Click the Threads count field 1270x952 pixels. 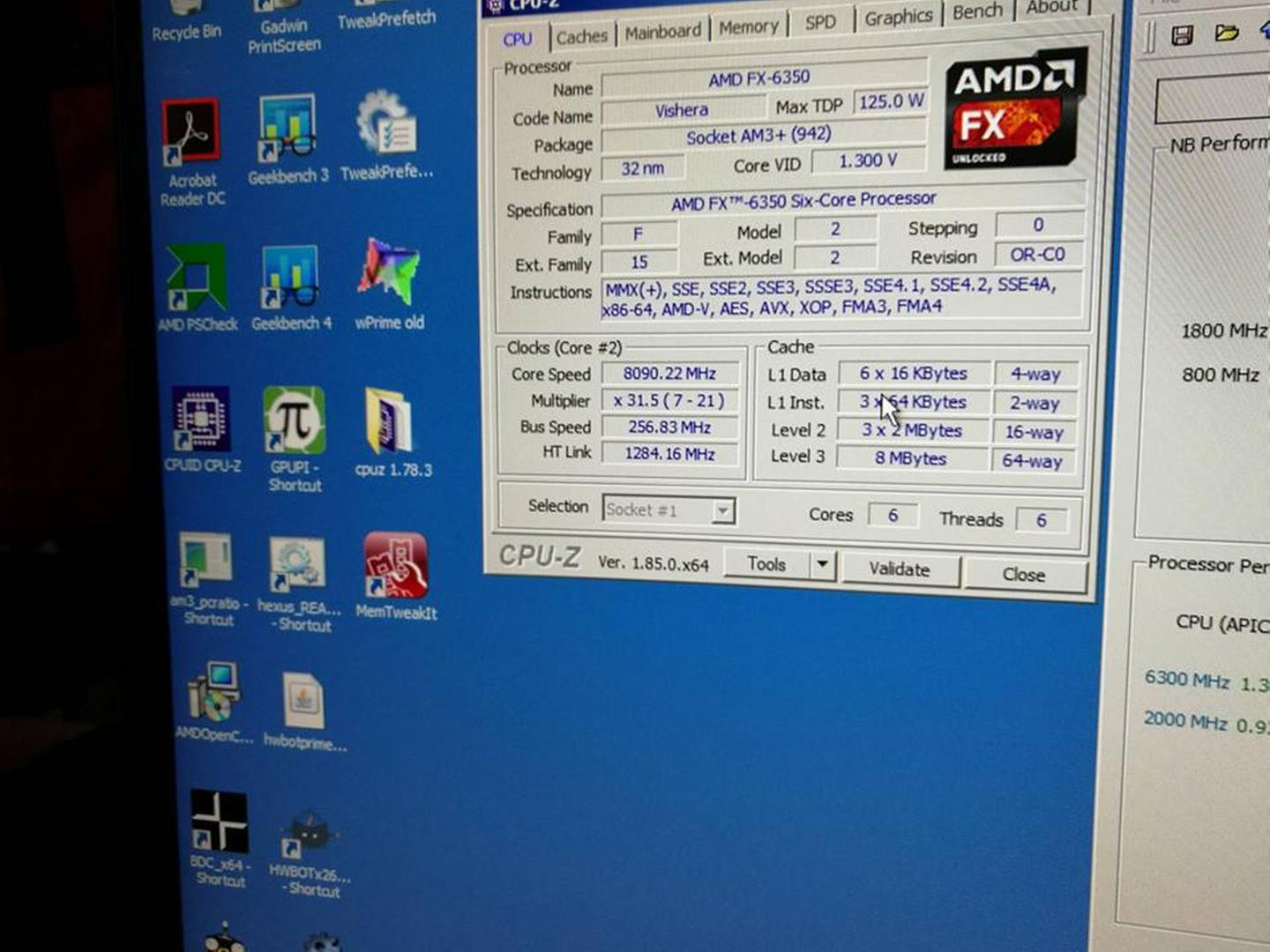(x=1042, y=520)
